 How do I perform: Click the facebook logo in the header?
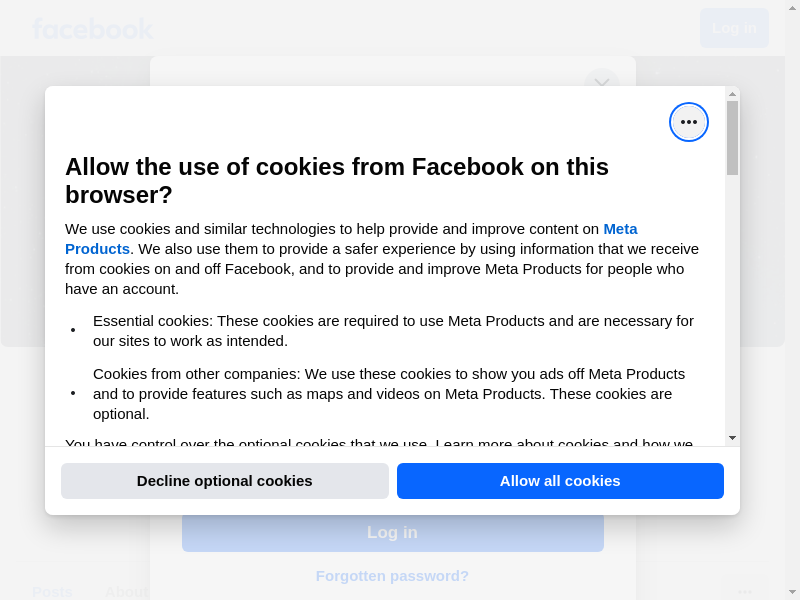[x=92, y=29]
